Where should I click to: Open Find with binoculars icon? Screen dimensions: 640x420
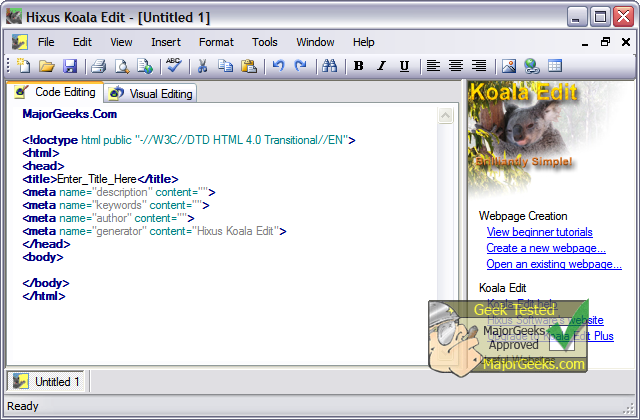pos(329,66)
